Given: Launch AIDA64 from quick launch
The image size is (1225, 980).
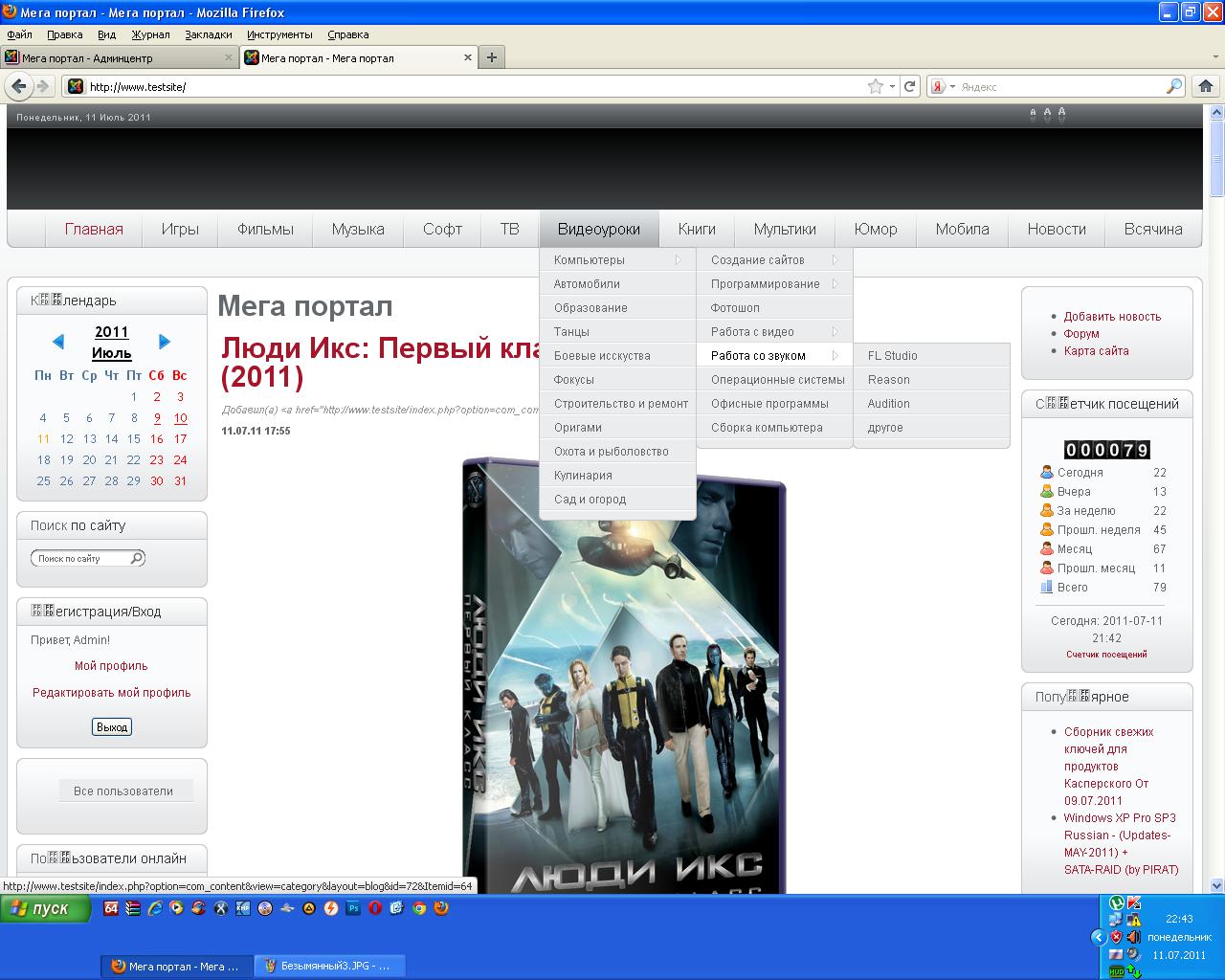Looking at the screenshot, I should (111, 908).
